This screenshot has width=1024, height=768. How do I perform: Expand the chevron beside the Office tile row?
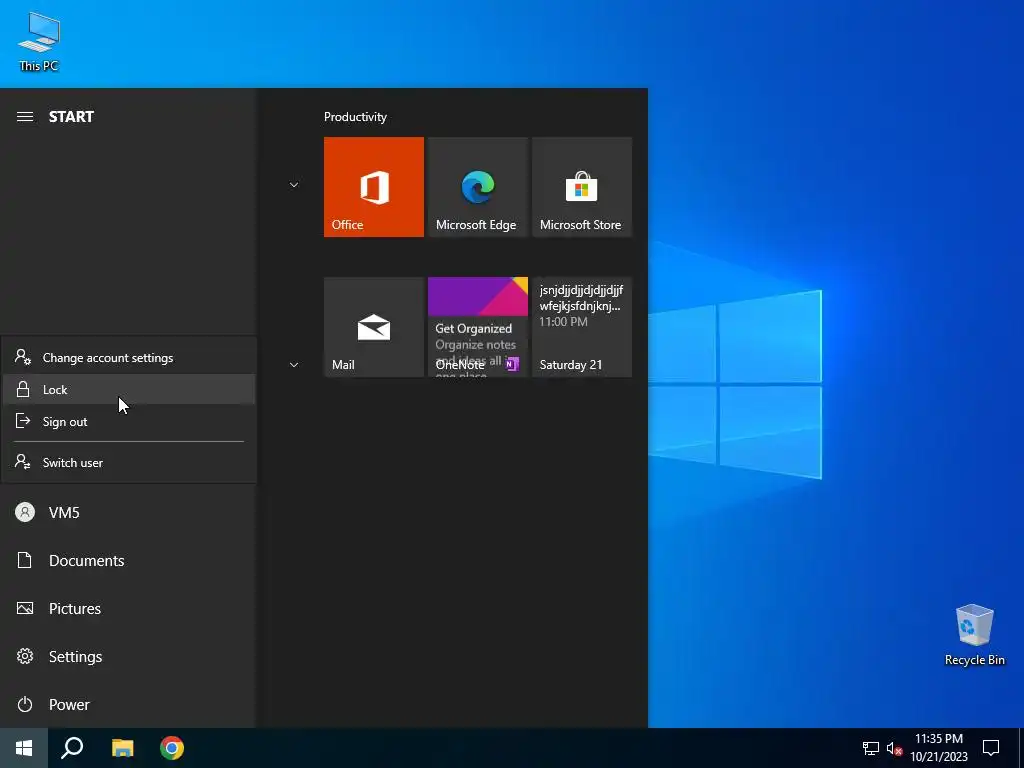tap(294, 185)
